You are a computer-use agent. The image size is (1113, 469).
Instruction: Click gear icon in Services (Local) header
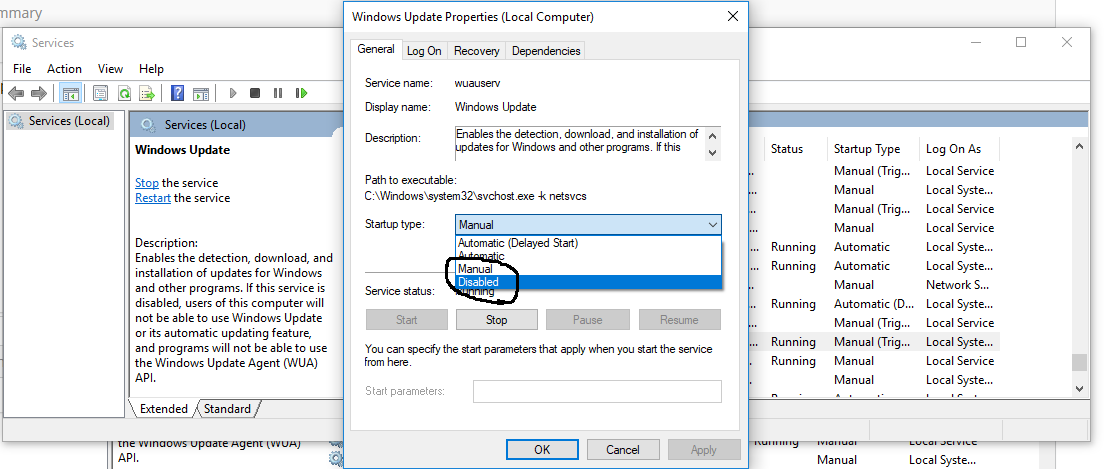pyautogui.click(x=148, y=125)
